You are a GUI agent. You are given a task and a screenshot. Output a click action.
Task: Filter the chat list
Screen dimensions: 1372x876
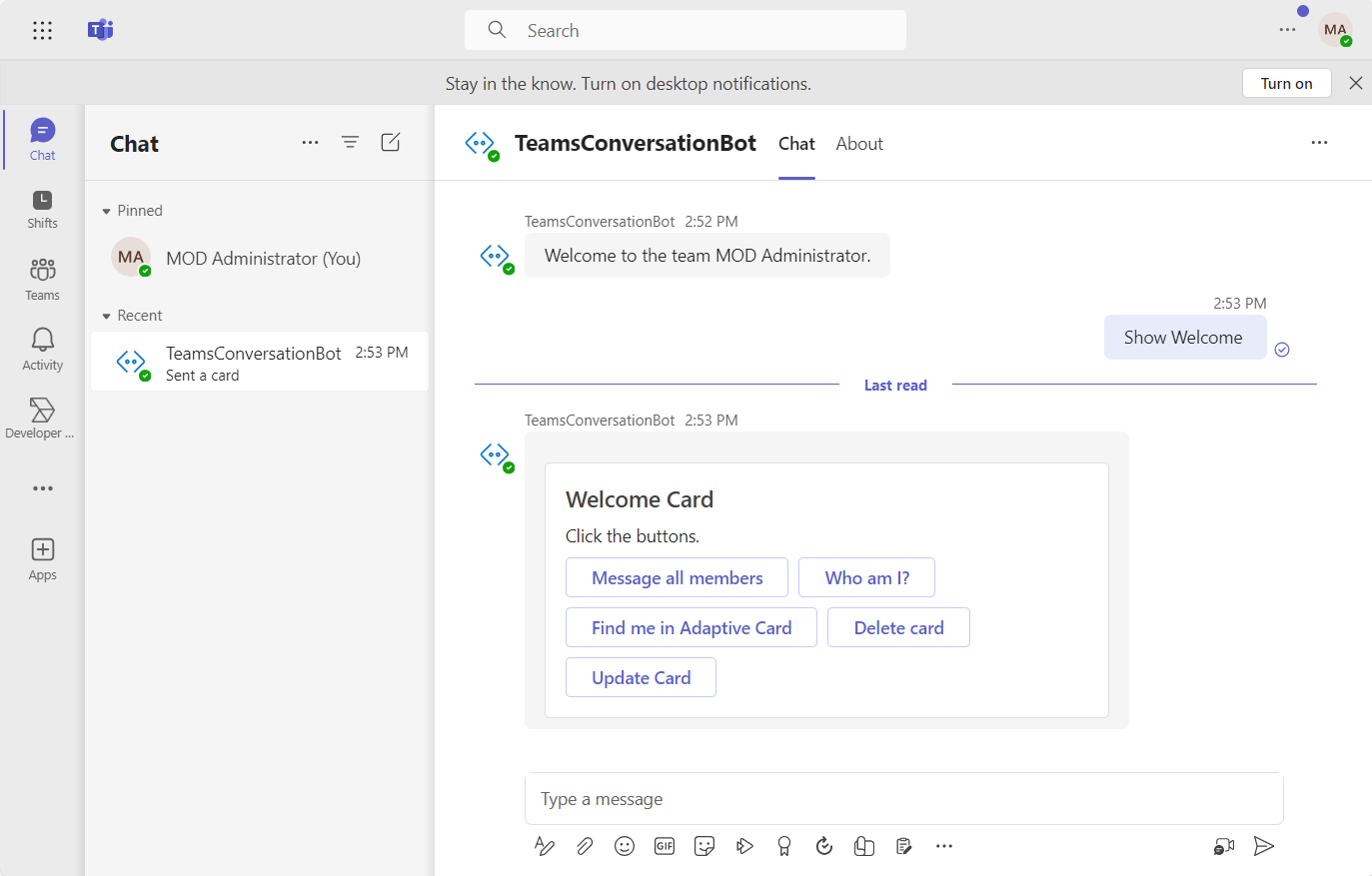[x=350, y=143]
